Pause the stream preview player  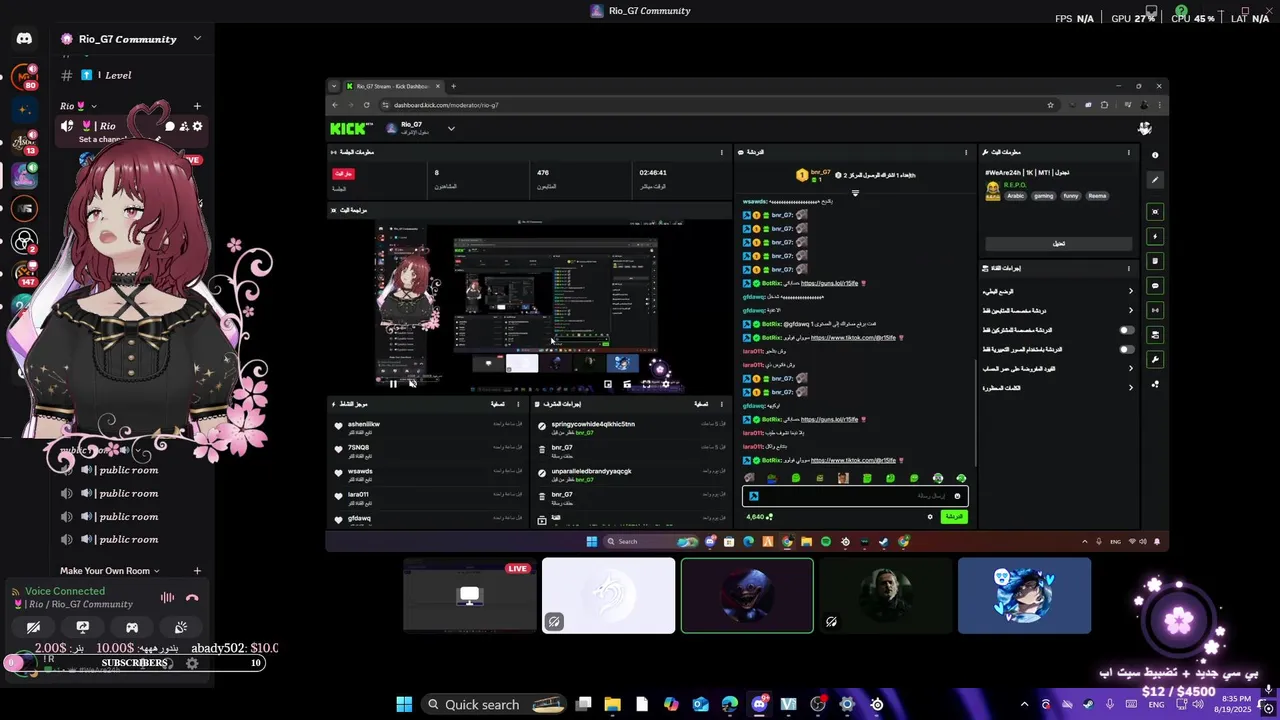pos(393,384)
